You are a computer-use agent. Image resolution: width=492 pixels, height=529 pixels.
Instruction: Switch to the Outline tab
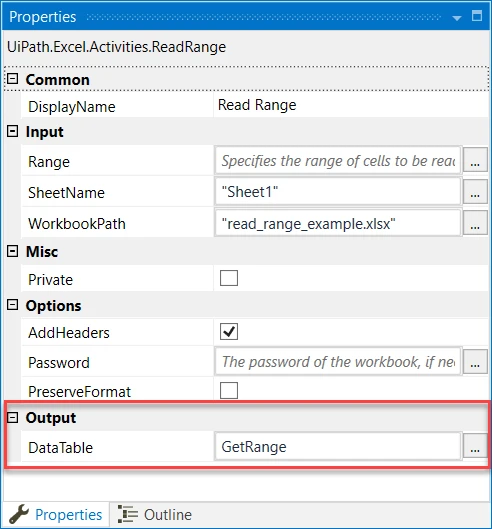click(x=155, y=515)
